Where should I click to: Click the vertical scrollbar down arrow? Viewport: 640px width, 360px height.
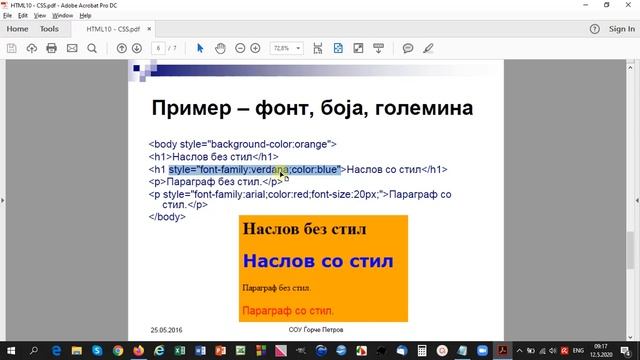point(630,337)
